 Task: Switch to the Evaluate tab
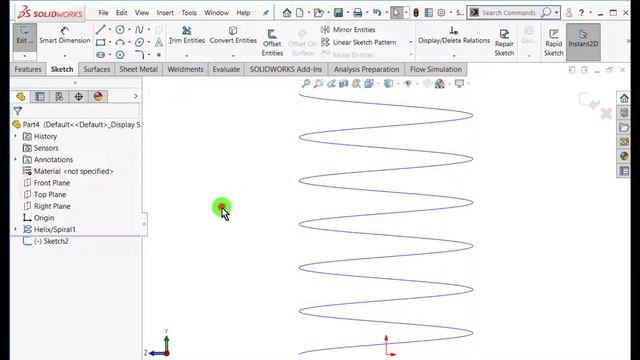[x=226, y=69]
